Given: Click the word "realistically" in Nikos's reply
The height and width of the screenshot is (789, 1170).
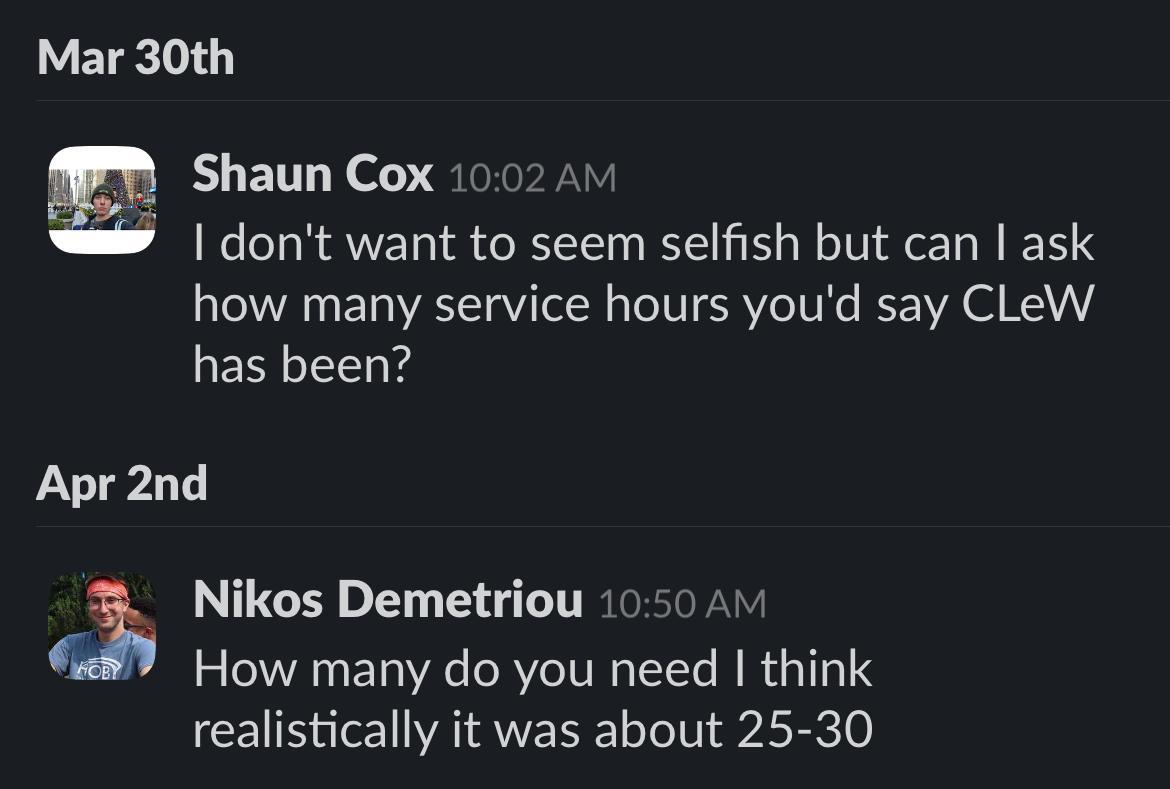Looking at the screenshot, I should [315, 730].
